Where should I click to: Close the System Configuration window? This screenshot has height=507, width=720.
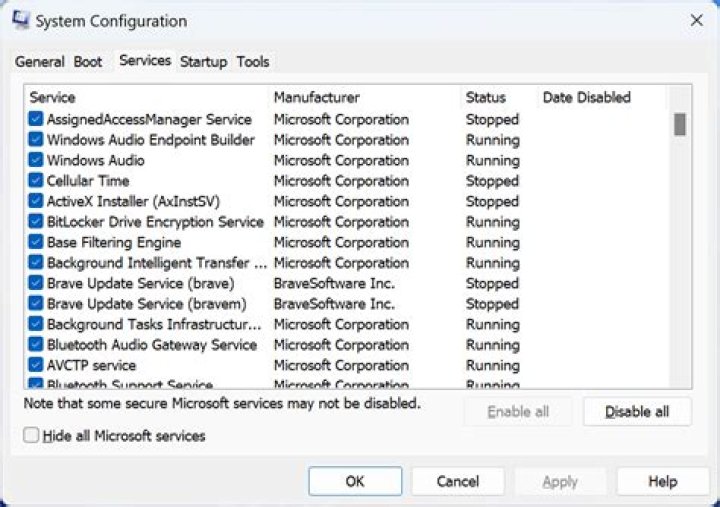(x=695, y=20)
